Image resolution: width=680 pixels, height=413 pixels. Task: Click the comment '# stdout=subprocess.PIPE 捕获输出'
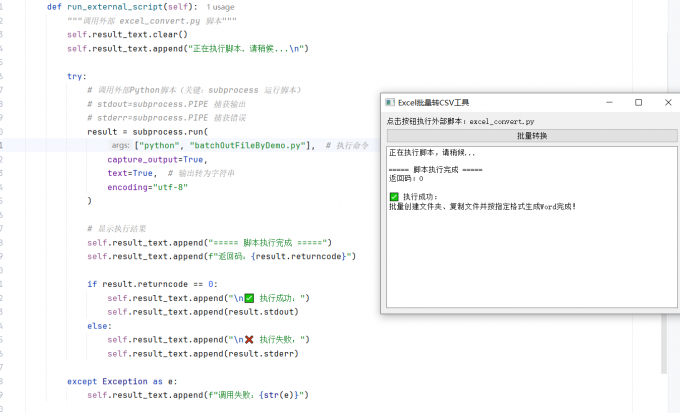pyautogui.click(x=167, y=104)
